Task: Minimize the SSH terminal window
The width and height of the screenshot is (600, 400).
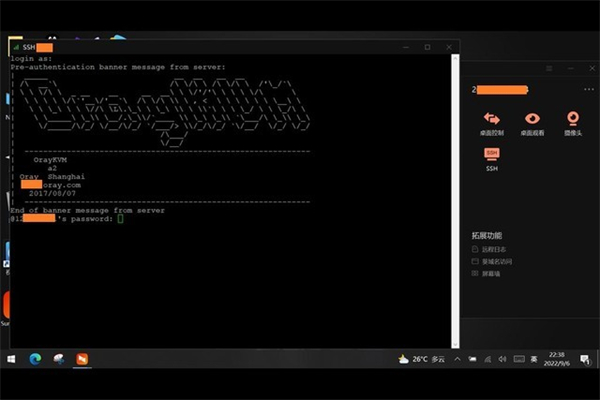Action: tap(403, 47)
